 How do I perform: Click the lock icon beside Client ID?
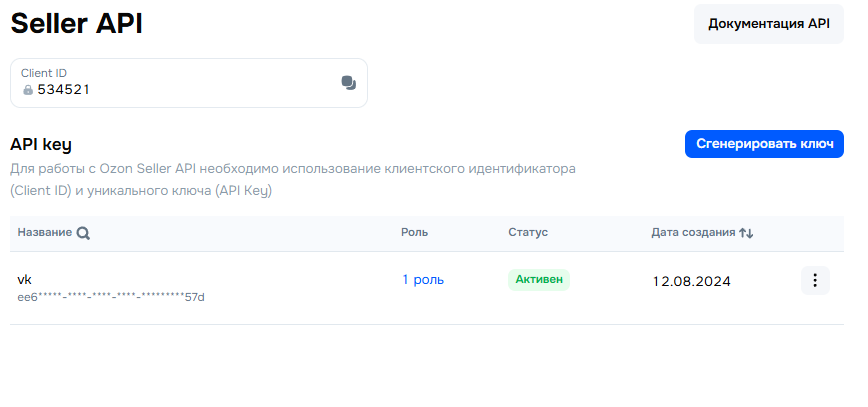coord(28,90)
